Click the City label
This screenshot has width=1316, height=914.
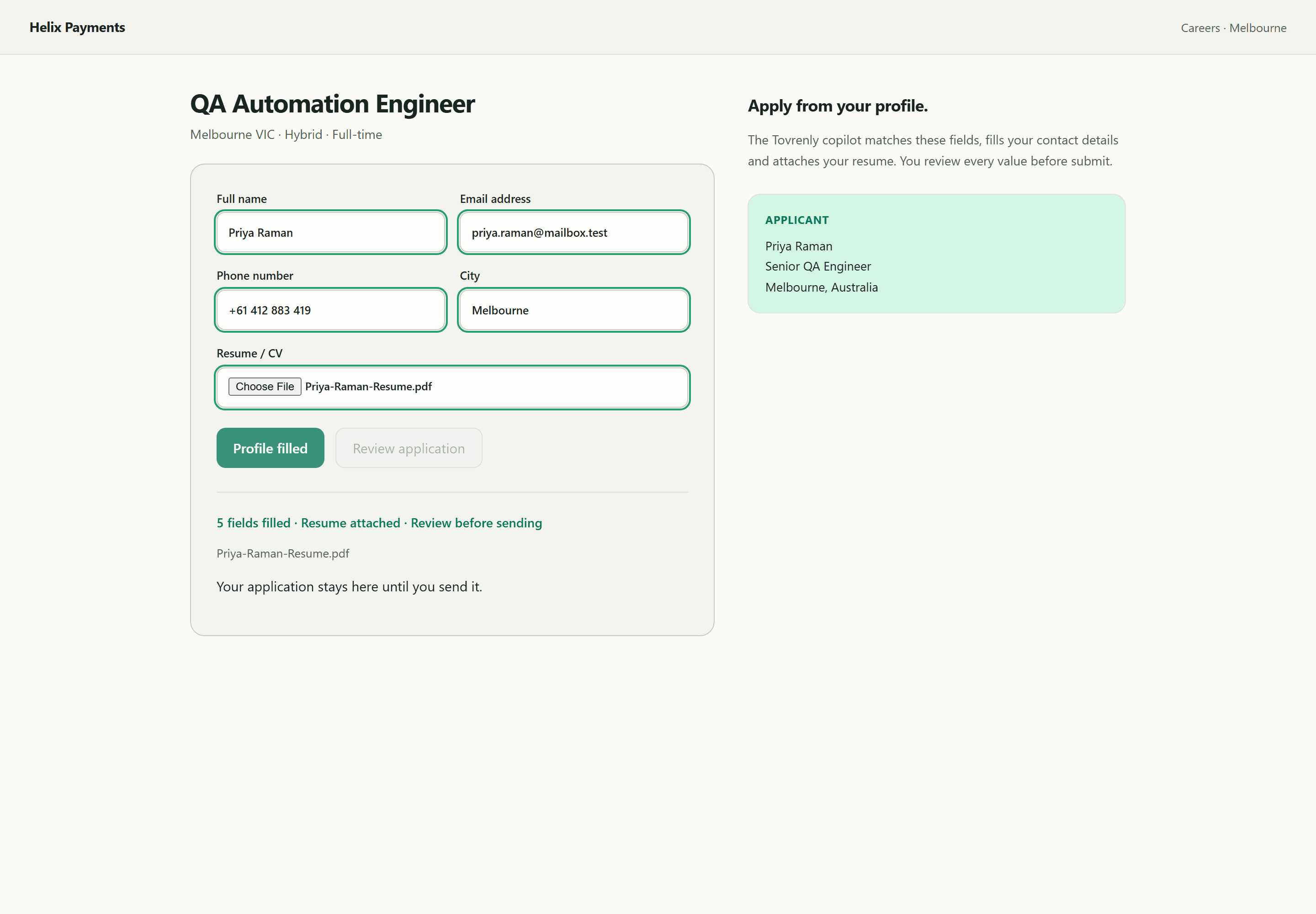click(470, 276)
